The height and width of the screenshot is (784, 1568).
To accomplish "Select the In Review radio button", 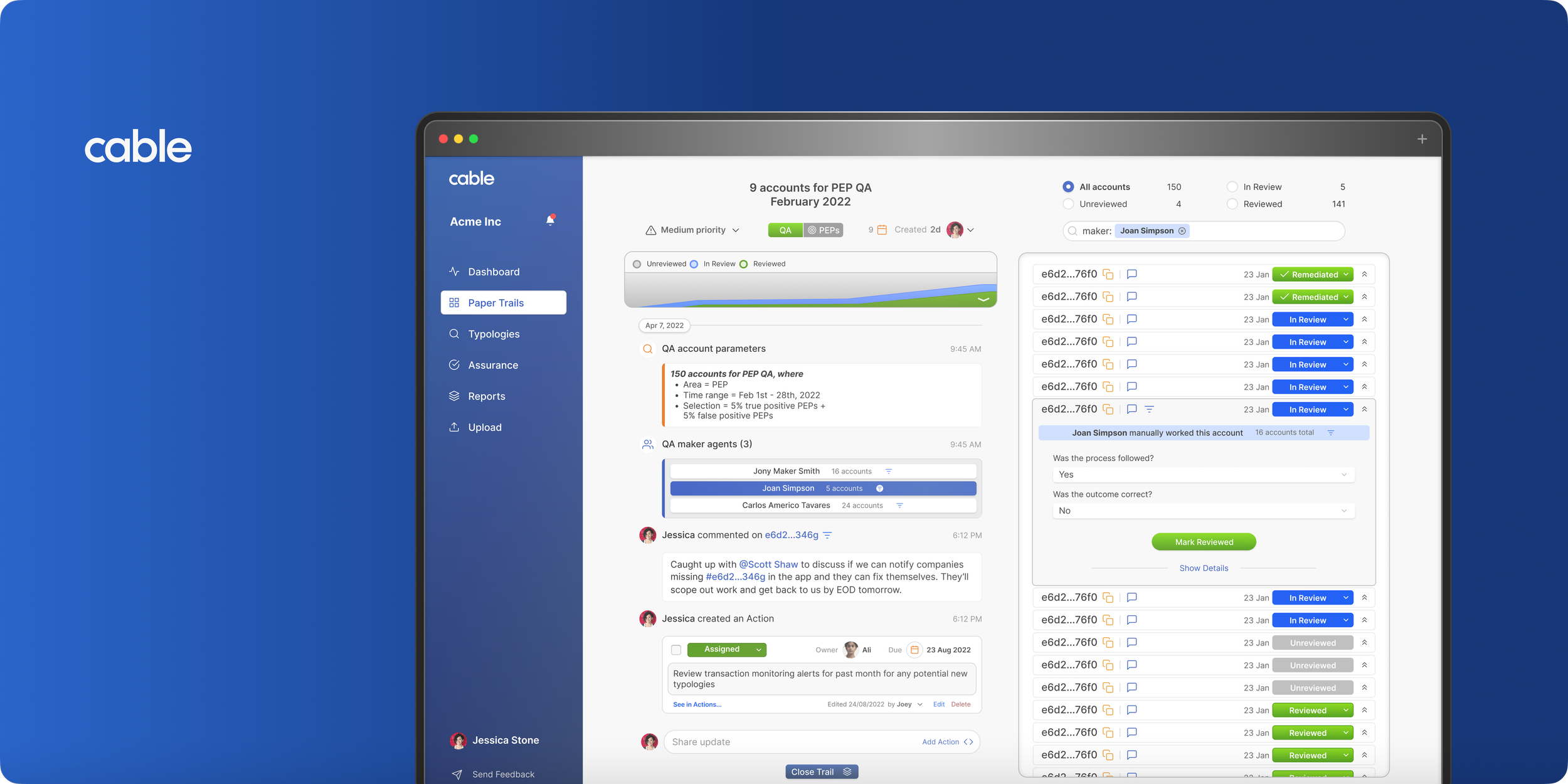I will (1232, 187).
